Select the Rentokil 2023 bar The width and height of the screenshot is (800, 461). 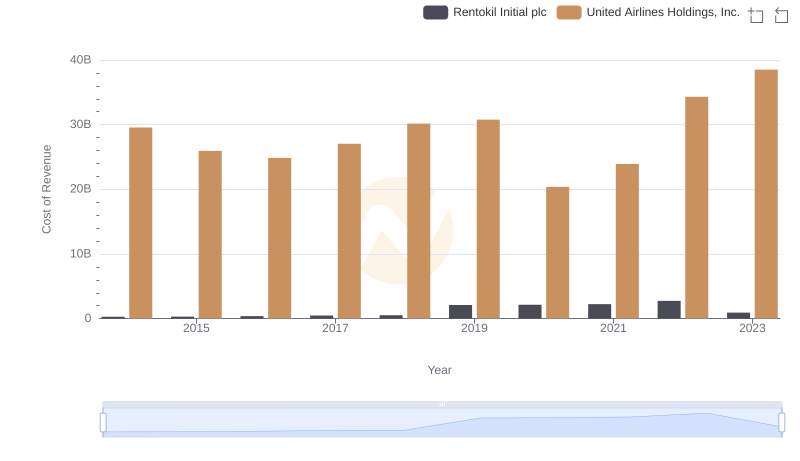(739, 315)
